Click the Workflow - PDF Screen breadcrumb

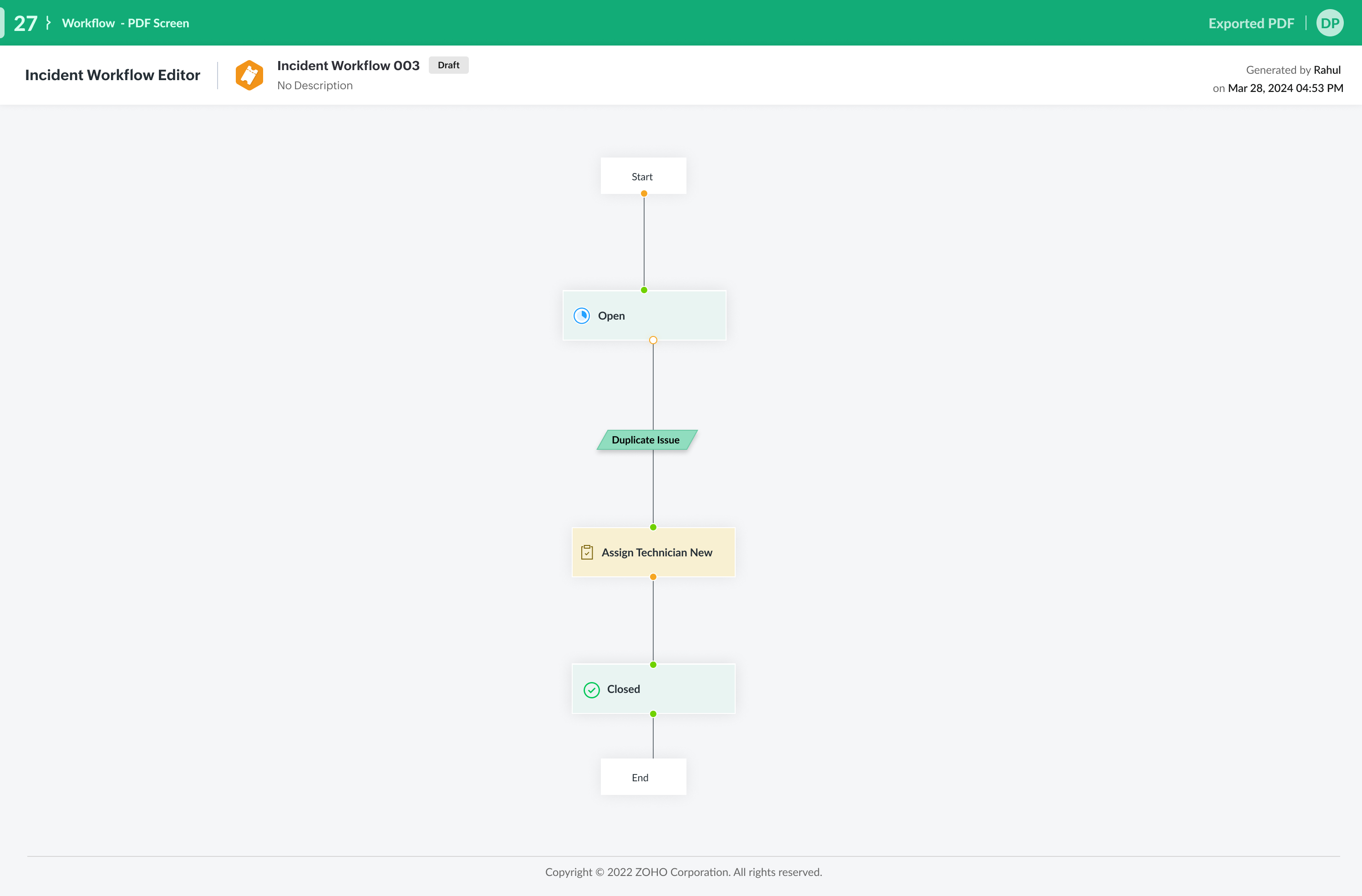pyautogui.click(x=125, y=24)
